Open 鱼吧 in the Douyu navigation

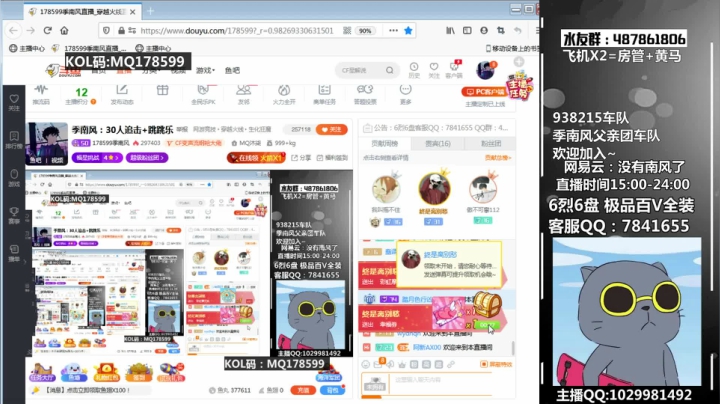click(232, 70)
